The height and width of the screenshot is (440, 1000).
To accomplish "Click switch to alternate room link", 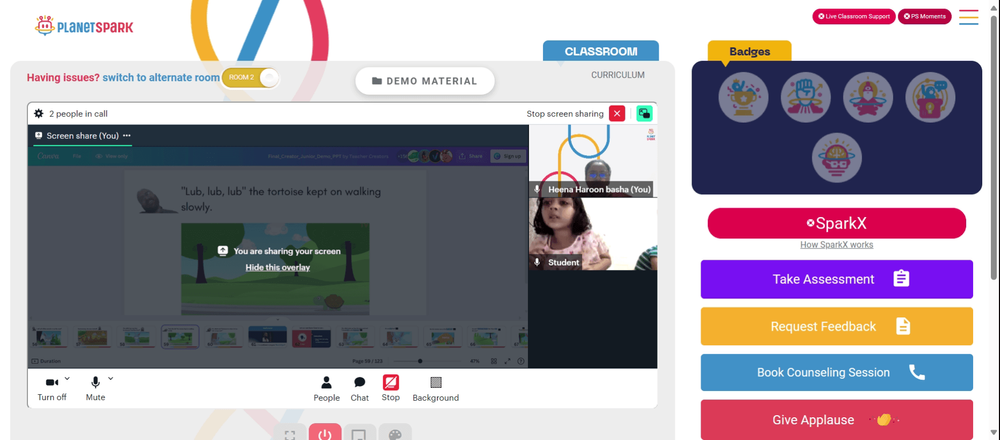I will click(161, 78).
